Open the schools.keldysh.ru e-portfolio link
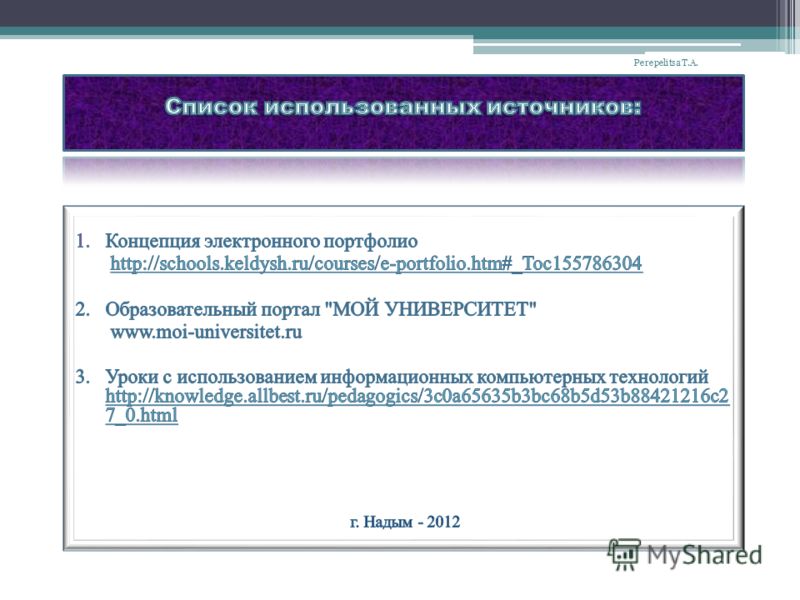 point(376,264)
